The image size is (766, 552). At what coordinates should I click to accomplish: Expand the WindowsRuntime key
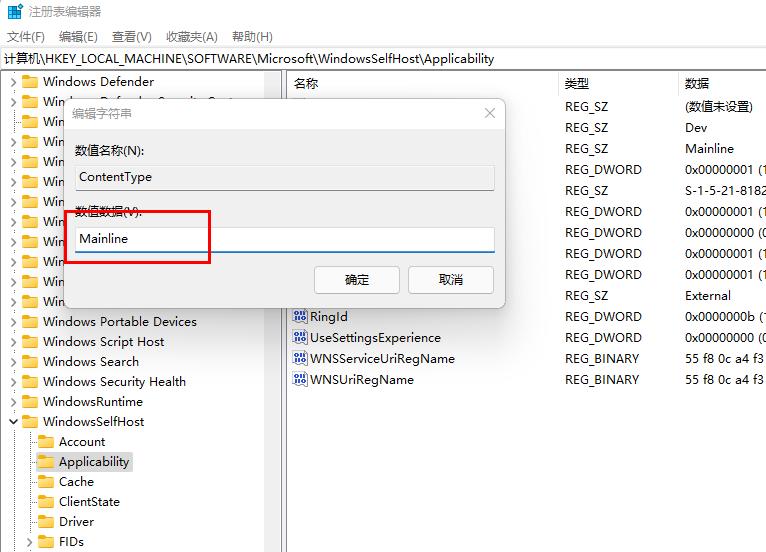(13, 402)
